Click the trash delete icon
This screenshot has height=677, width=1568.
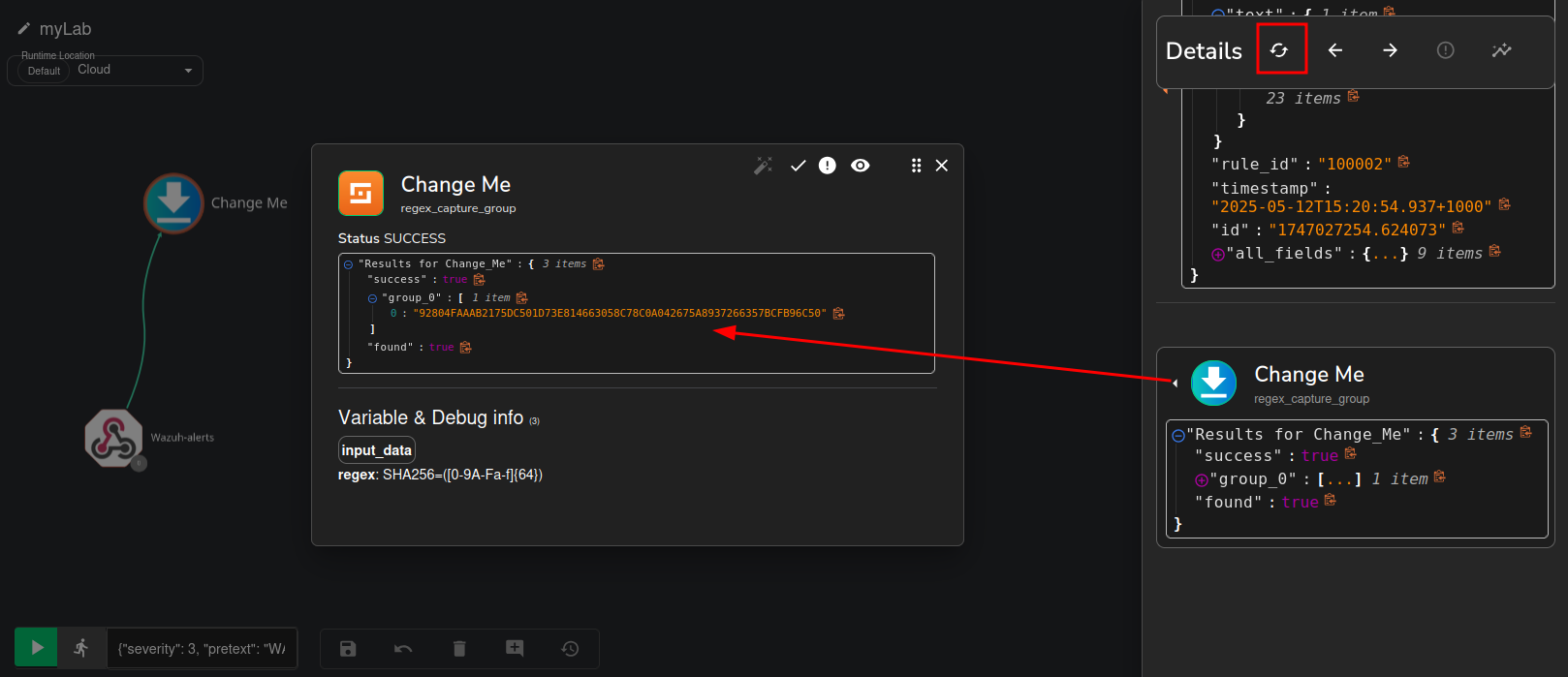coord(459,649)
